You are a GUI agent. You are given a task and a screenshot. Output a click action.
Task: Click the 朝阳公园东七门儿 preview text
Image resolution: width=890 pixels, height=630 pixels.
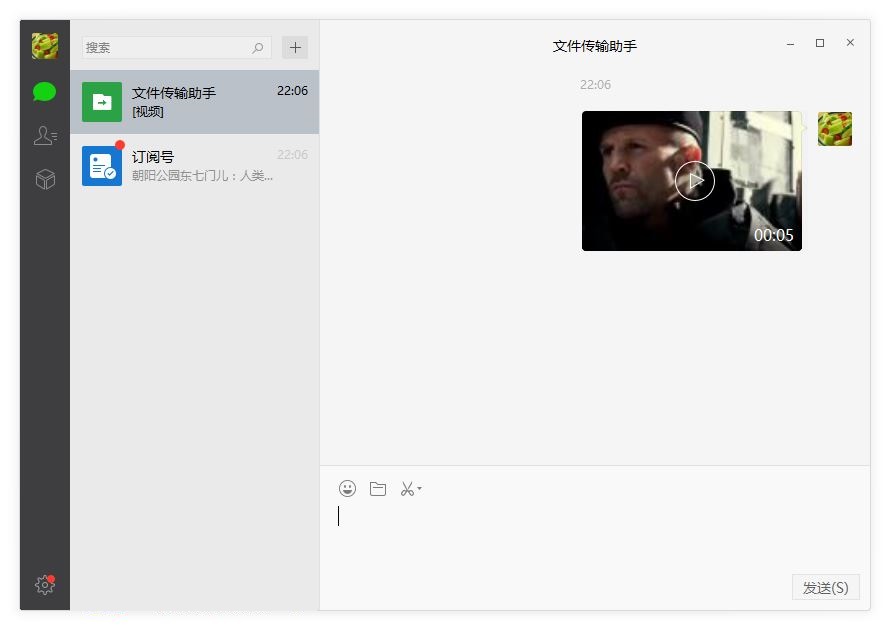tap(202, 176)
